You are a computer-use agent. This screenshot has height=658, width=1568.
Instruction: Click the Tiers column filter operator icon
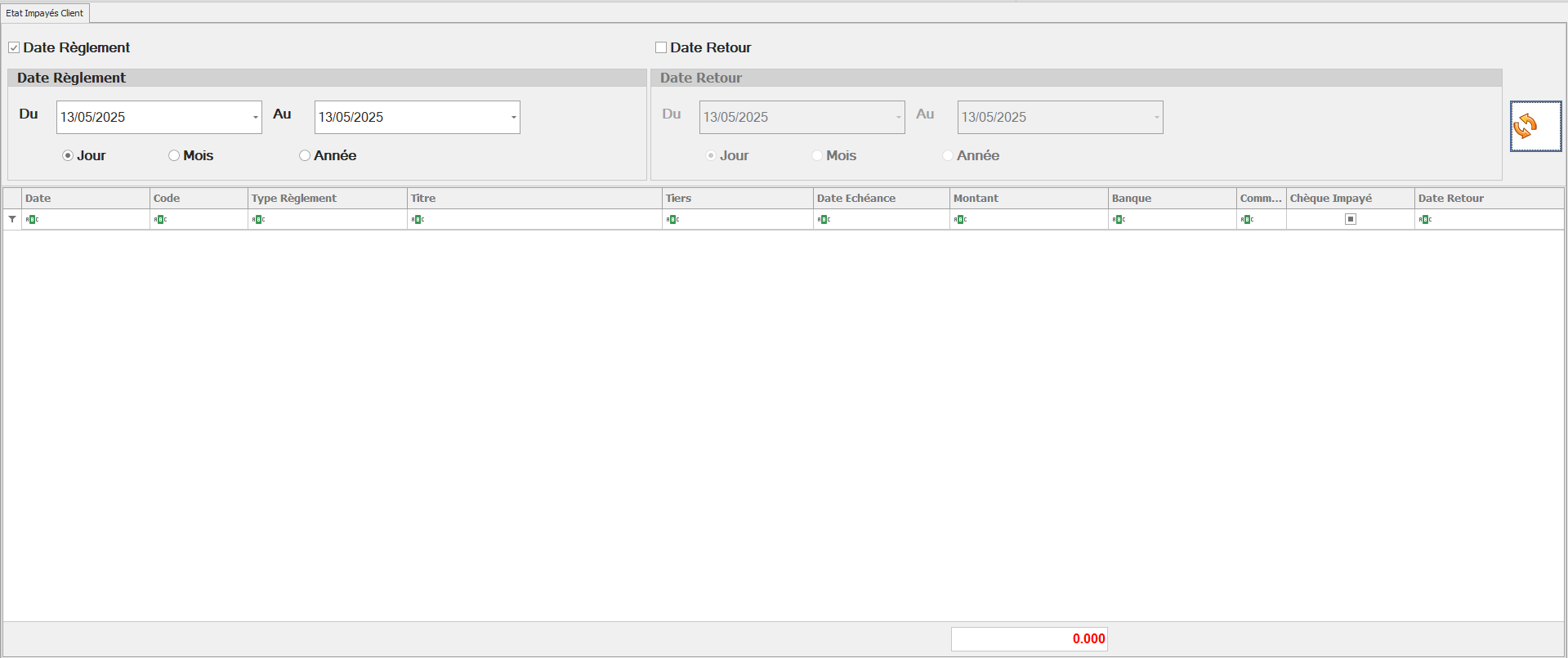(673, 219)
